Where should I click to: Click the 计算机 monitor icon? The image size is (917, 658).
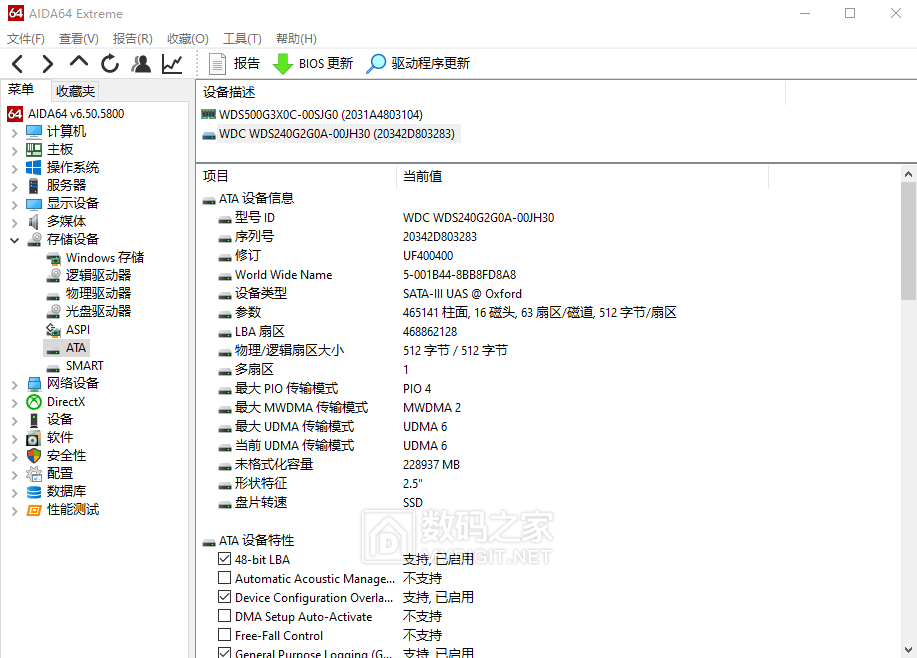[x=34, y=132]
